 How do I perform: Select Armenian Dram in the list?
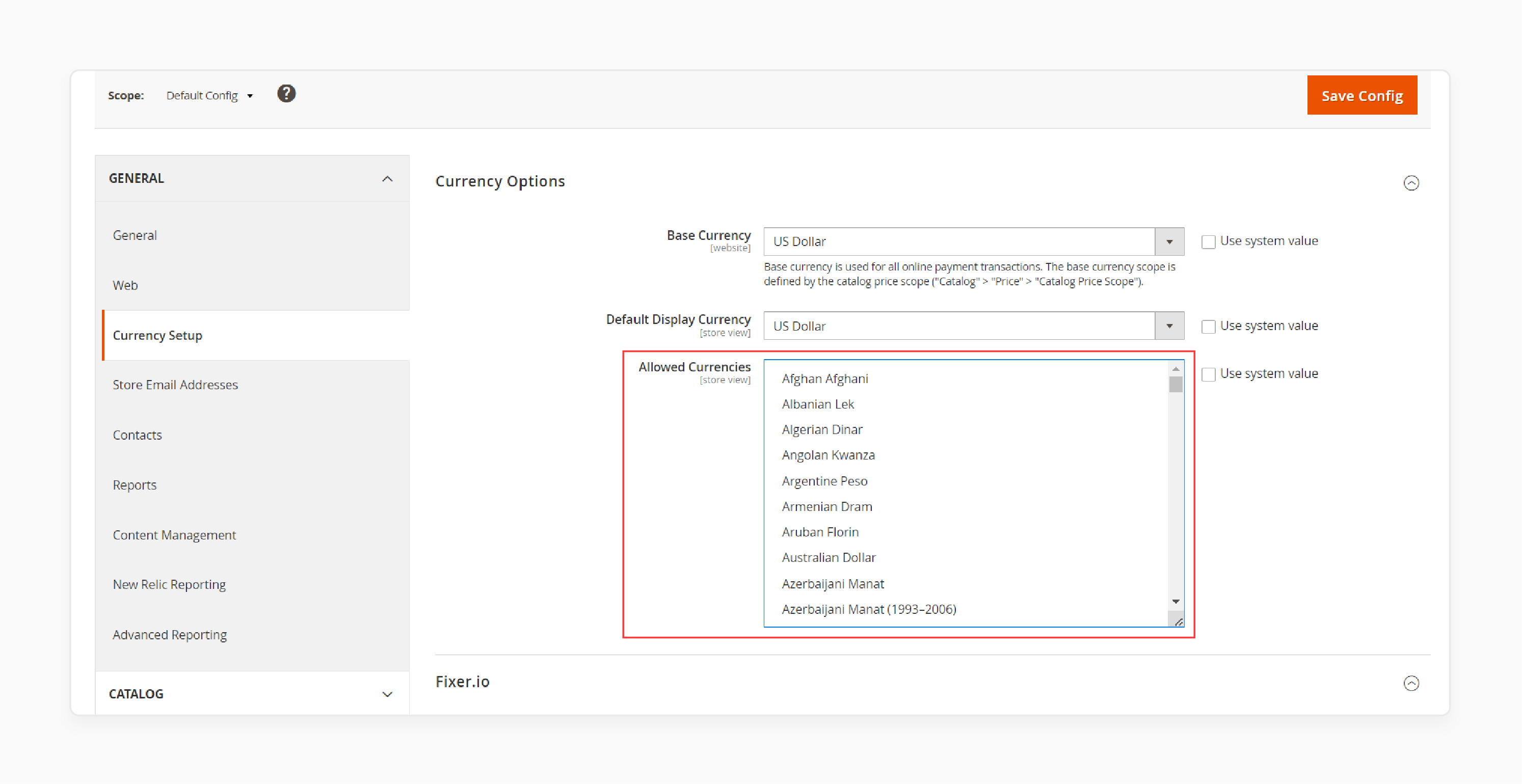pyautogui.click(x=826, y=506)
